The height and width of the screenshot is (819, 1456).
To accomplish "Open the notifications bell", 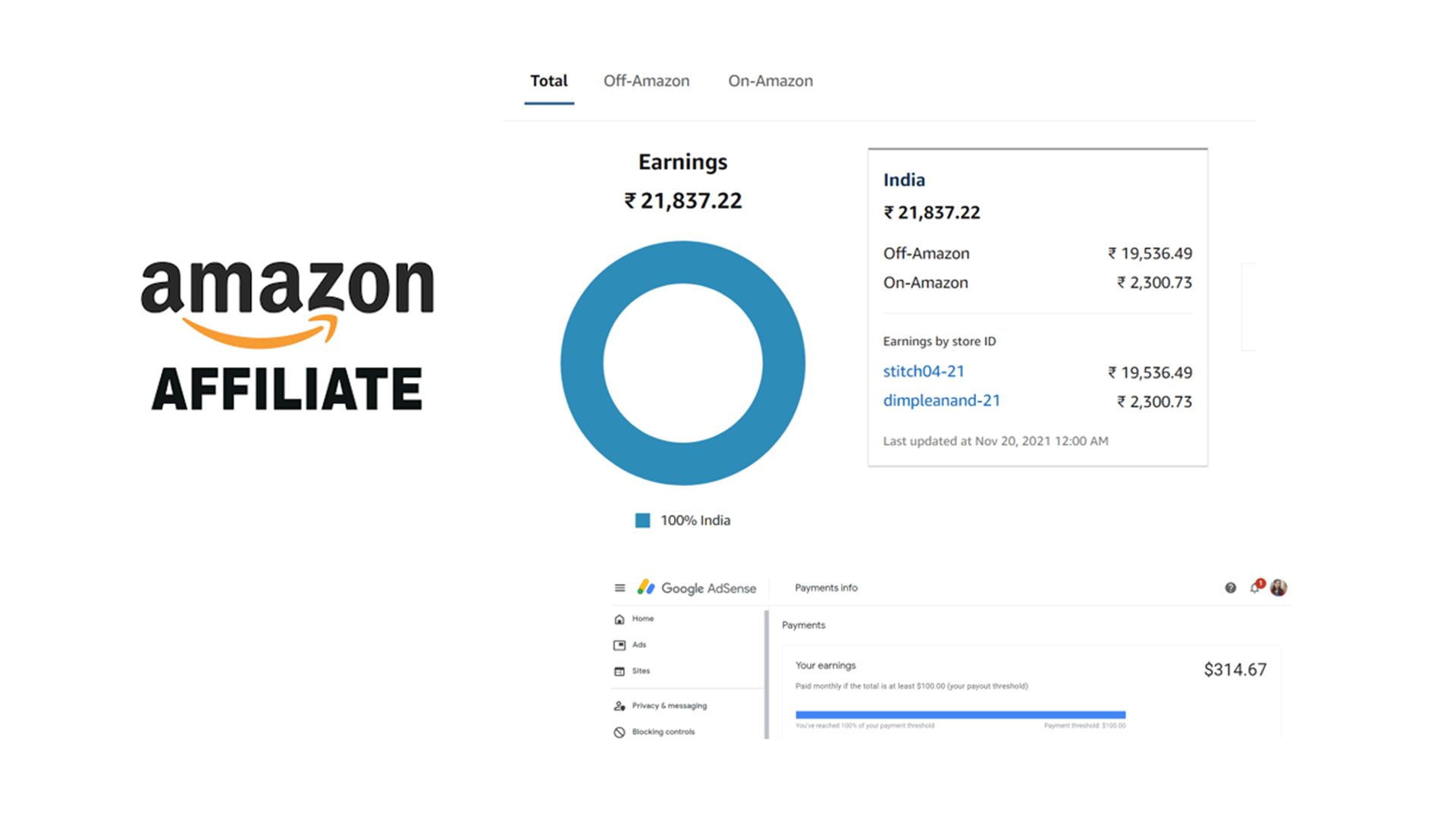I will point(1255,588).
